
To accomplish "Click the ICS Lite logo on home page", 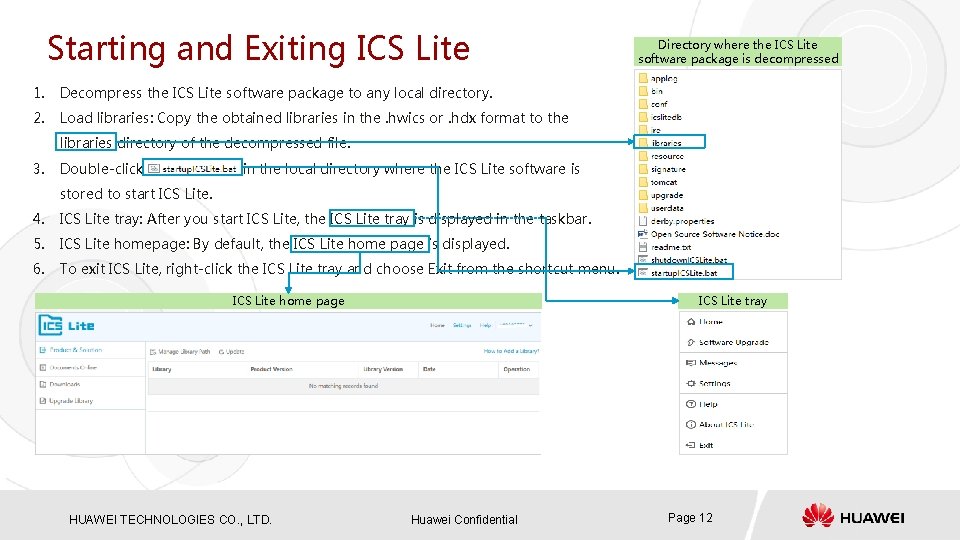I will tap(66, 325).
